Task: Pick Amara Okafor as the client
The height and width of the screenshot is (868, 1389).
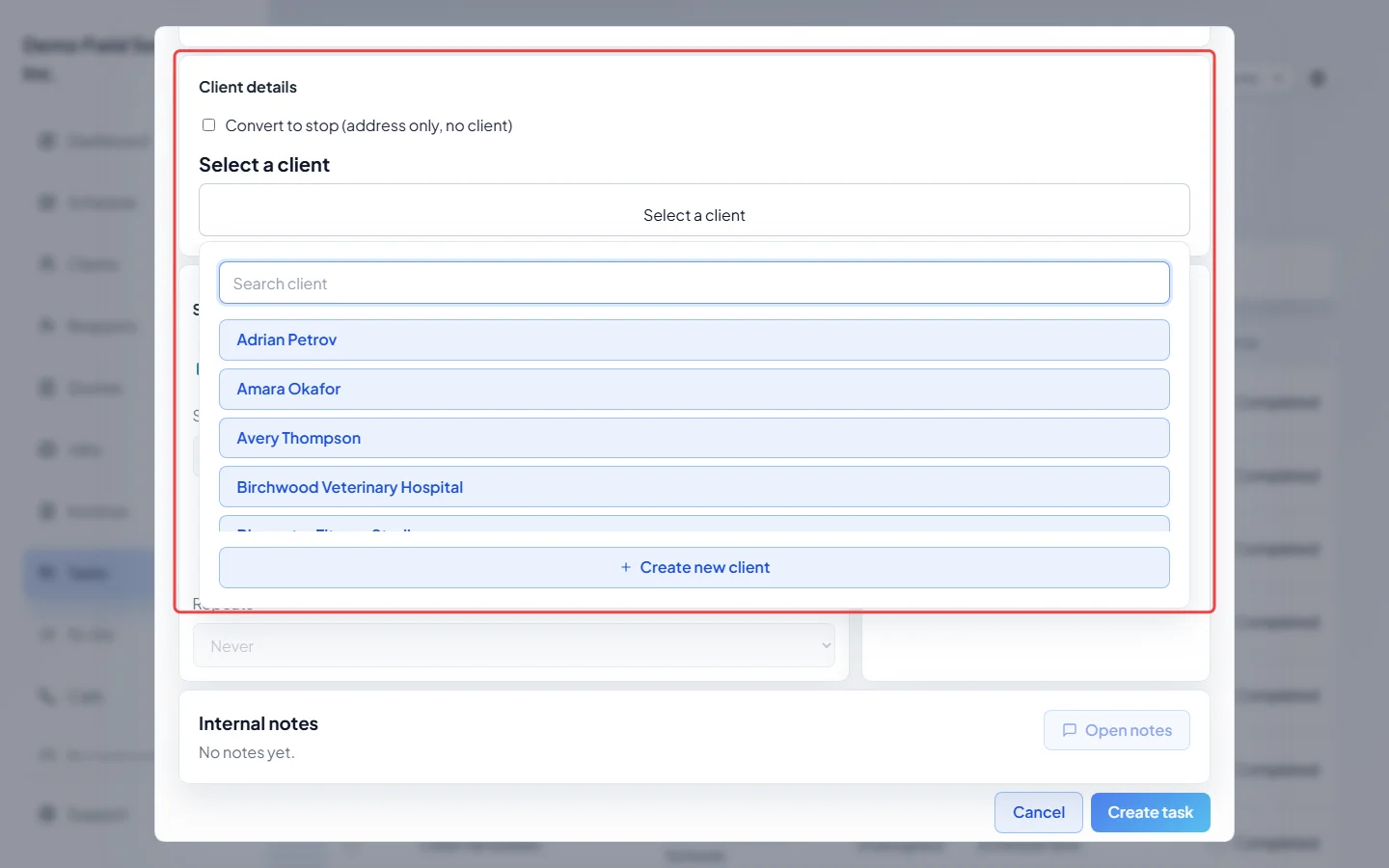Action: pyautogui.click(x=694, y=390)
